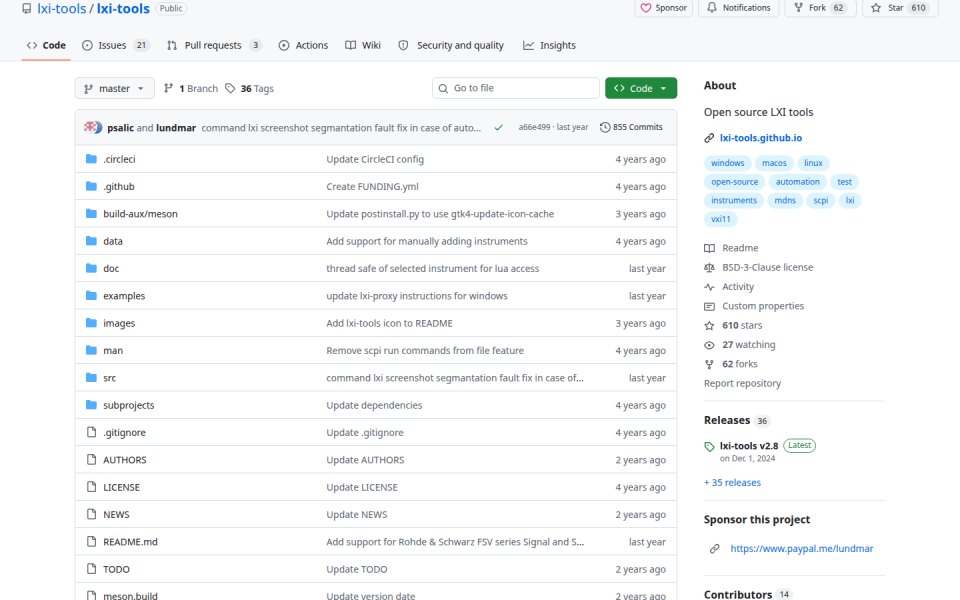
Task: Open commit history via the clock icon
Action: [605, 127]
